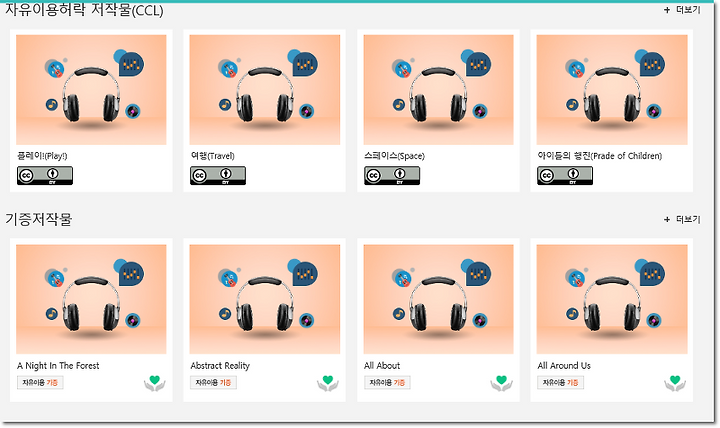Image resolution: width=720 pixels, height=428 pixels.
Task: Expand 더보기 for the 기증저작물 section
Action: pyautogui.click(x=682, y=220)
